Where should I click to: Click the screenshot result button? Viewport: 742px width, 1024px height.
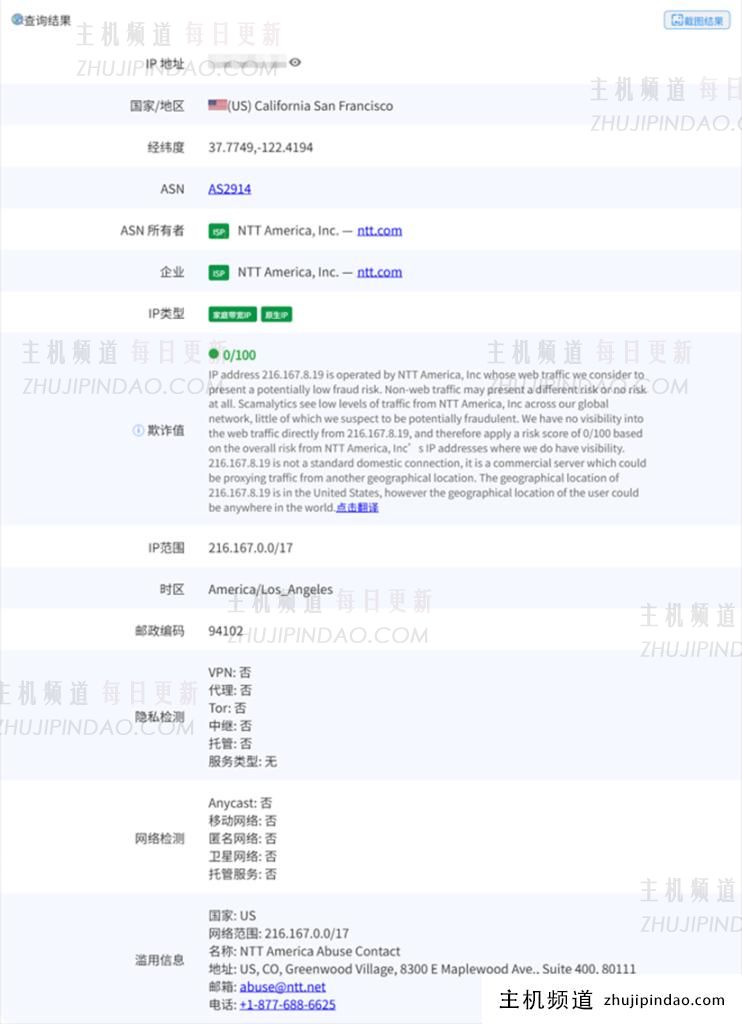tap(697, 20)
